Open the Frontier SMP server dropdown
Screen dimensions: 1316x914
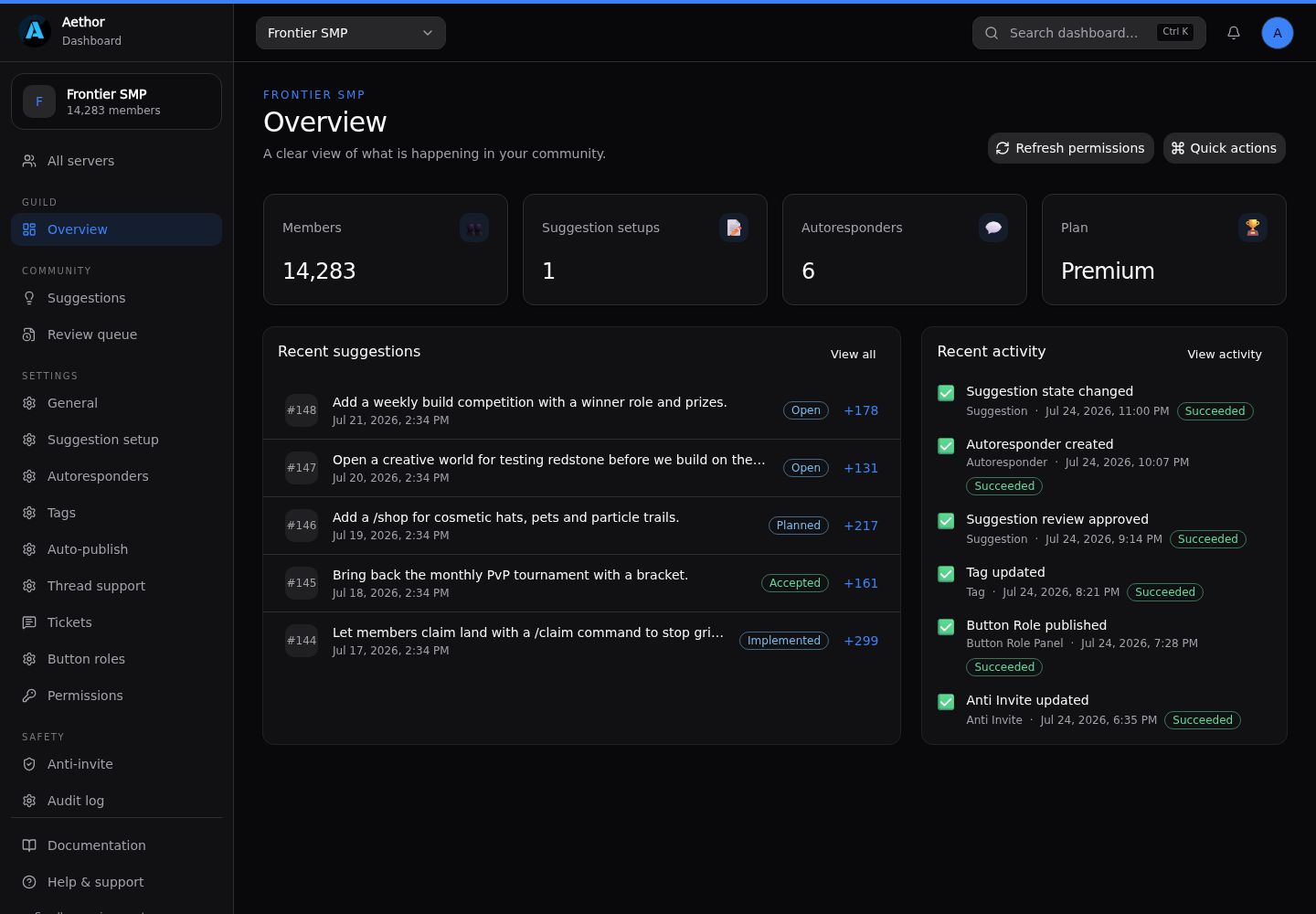click(x=351, y=33)
